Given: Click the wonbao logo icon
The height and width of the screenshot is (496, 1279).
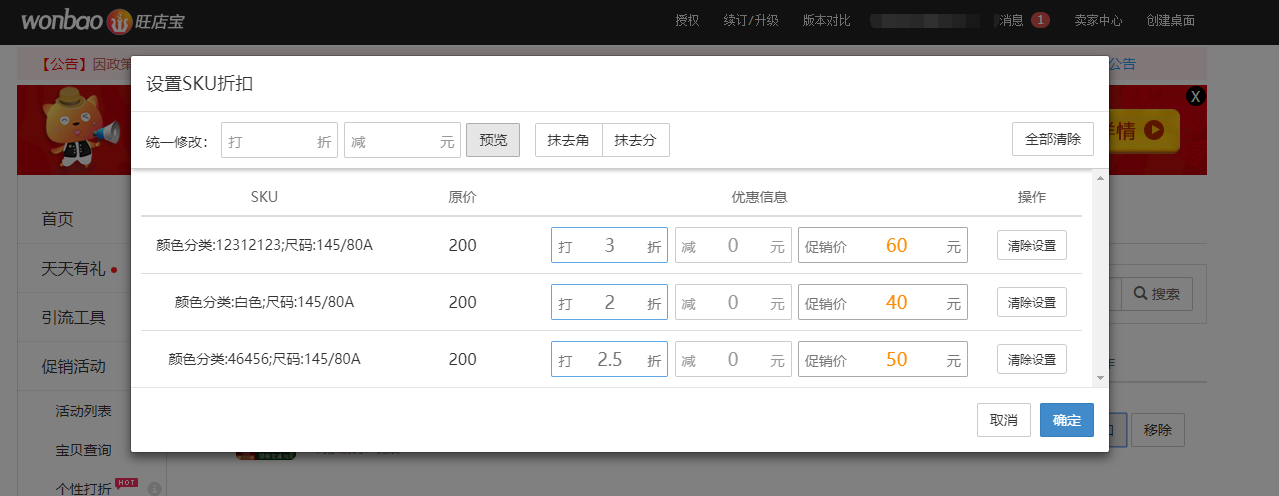Looking at the screenshot, I should coord(119,21).
